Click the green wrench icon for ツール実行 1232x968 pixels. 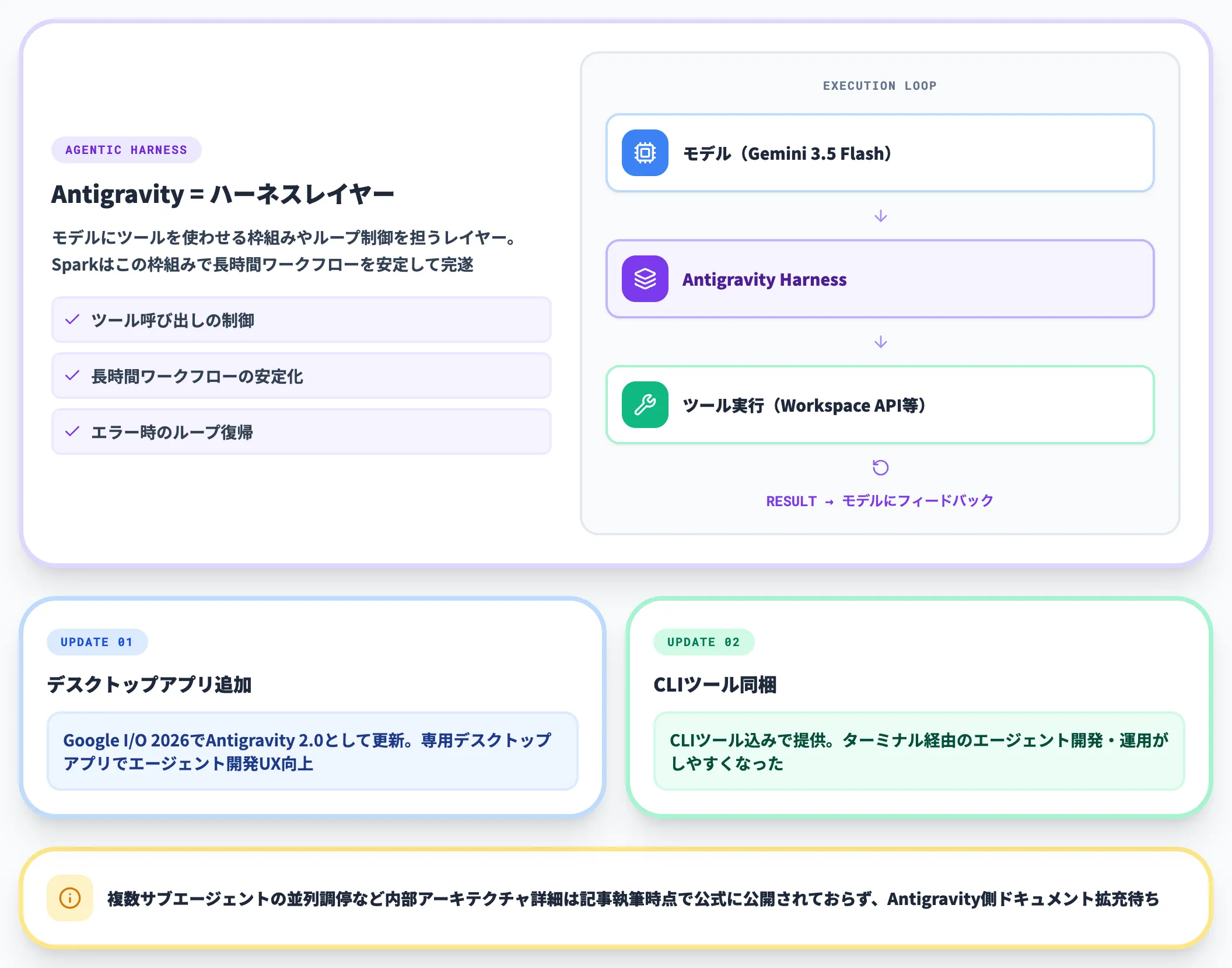(x=645, y=405)
